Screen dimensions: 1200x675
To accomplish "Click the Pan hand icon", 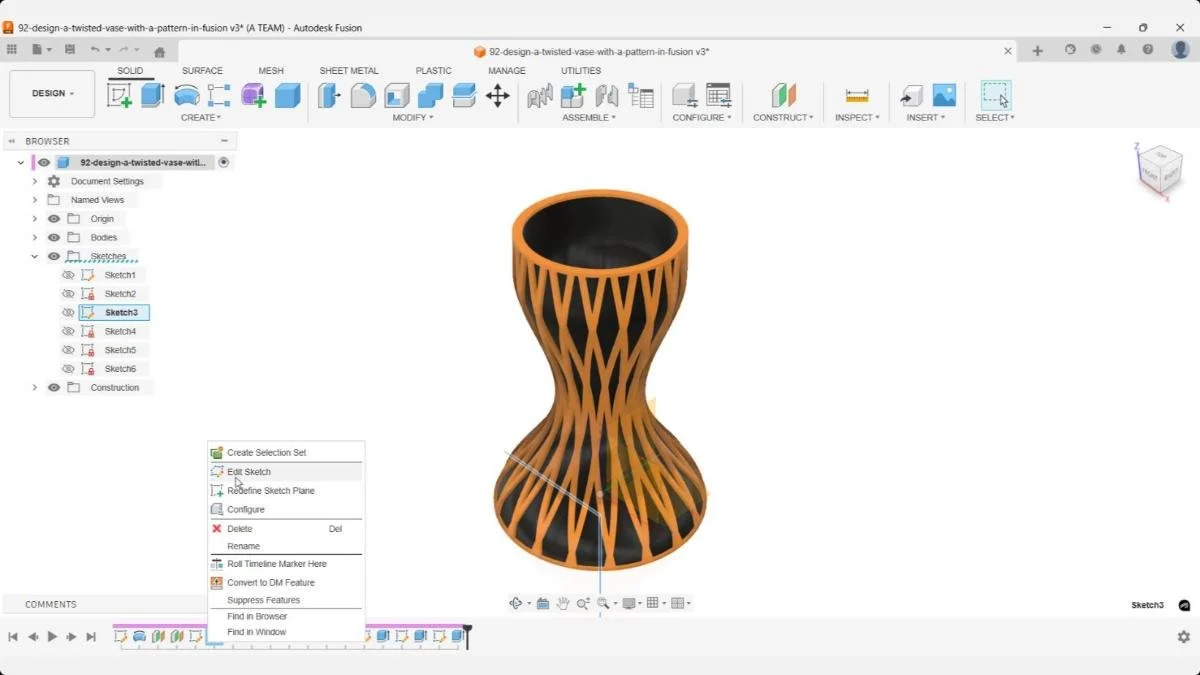I will pyautogui.click(x=563, y=603).
